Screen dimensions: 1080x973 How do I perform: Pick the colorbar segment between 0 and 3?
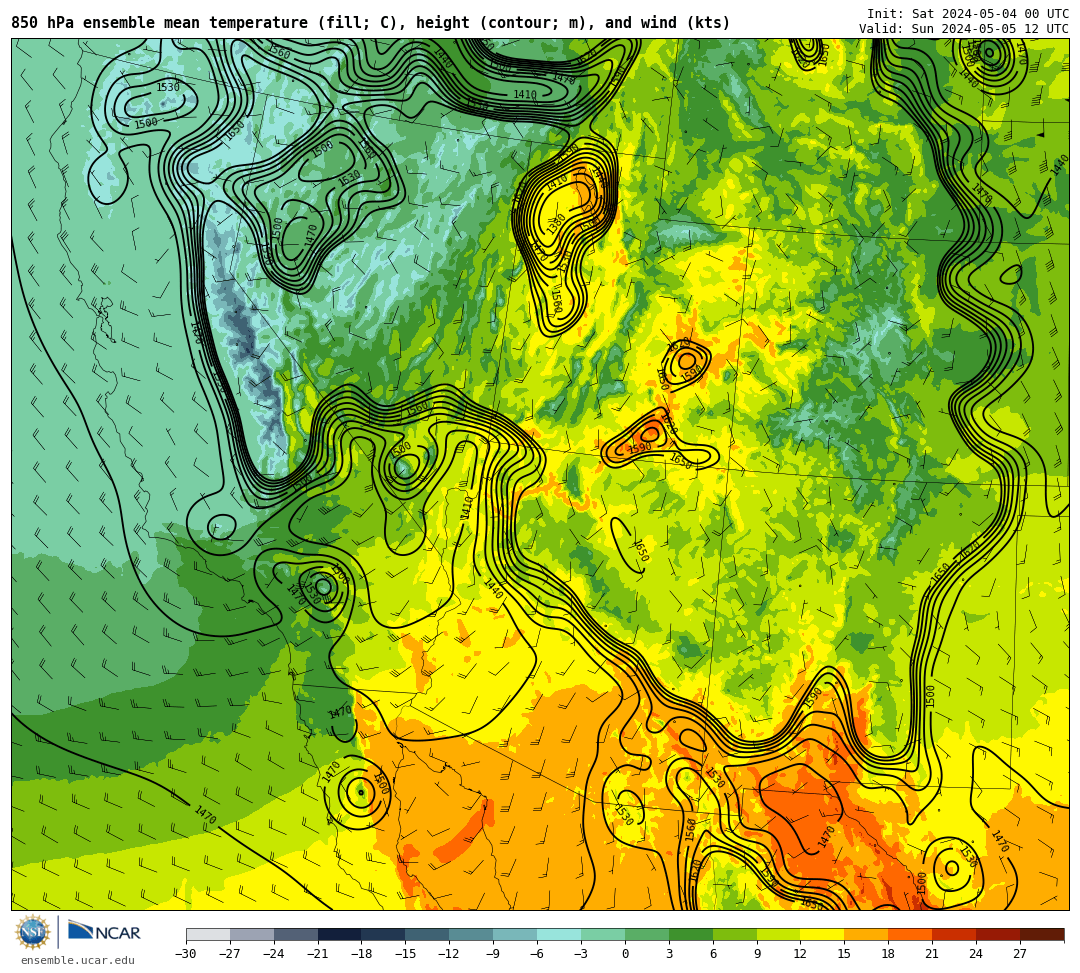pyautogui.click(x=647, y=934)
